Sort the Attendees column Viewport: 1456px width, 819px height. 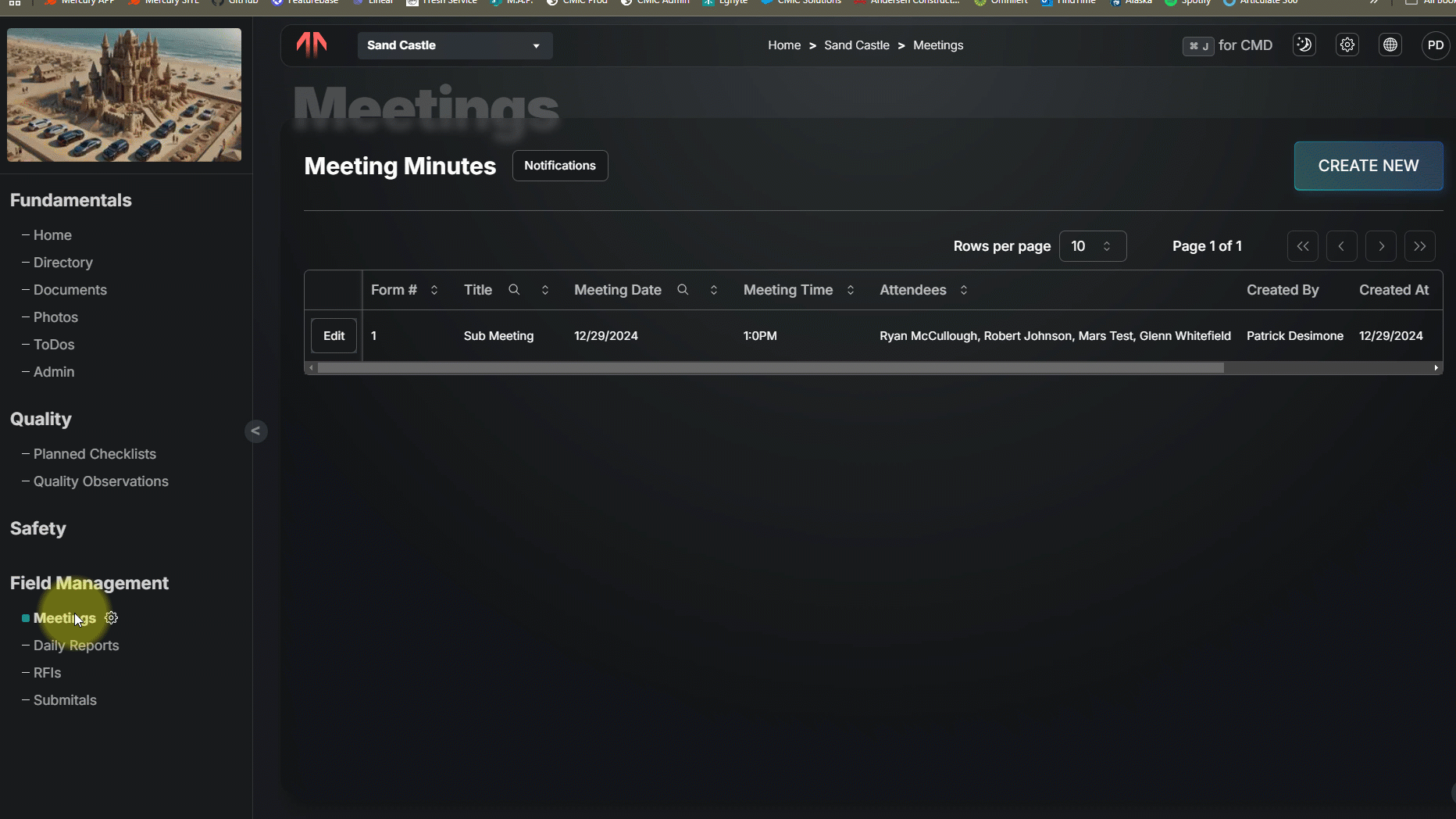pos(964,290)
